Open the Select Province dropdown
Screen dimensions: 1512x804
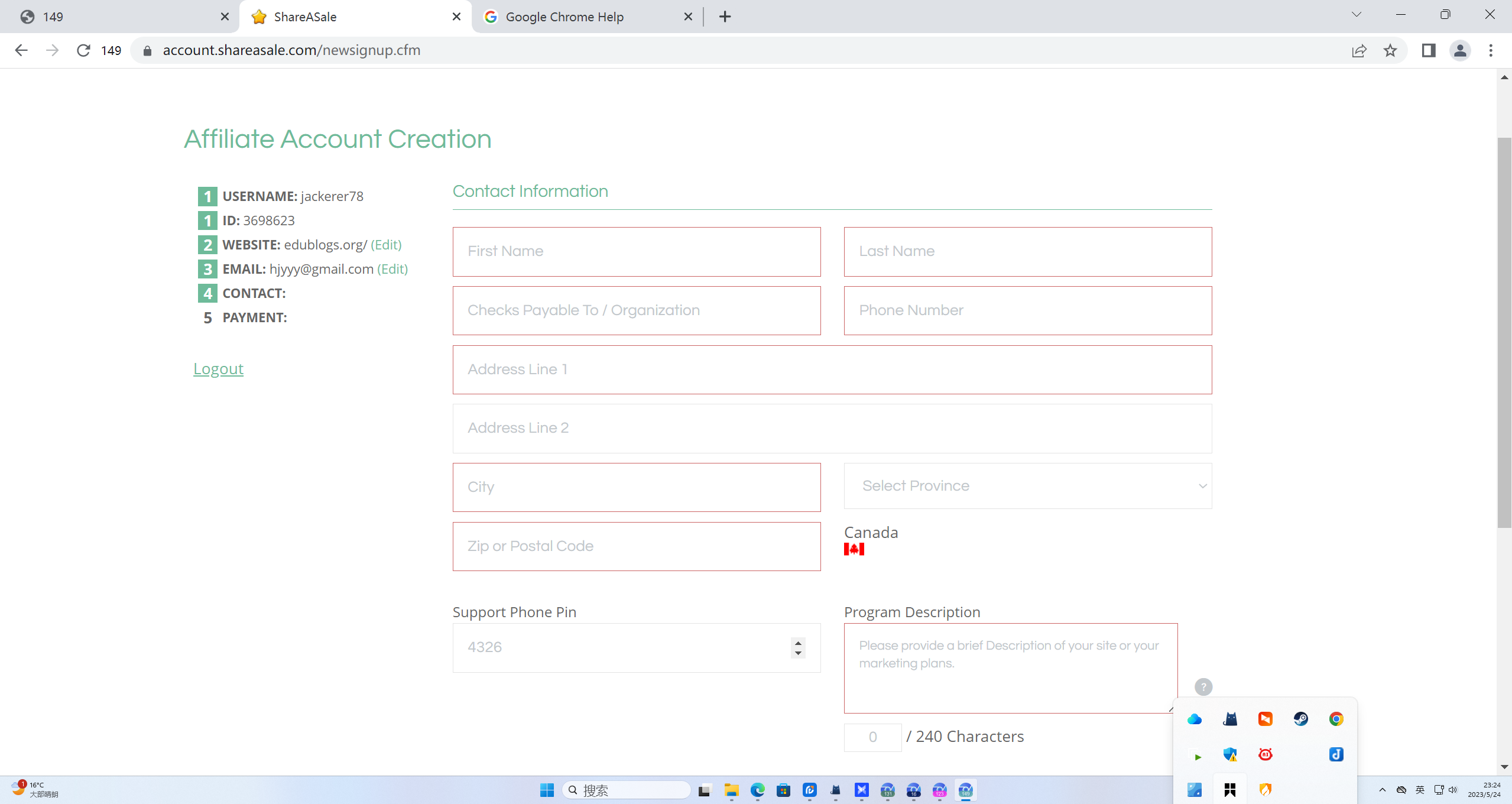(1027, 486)
